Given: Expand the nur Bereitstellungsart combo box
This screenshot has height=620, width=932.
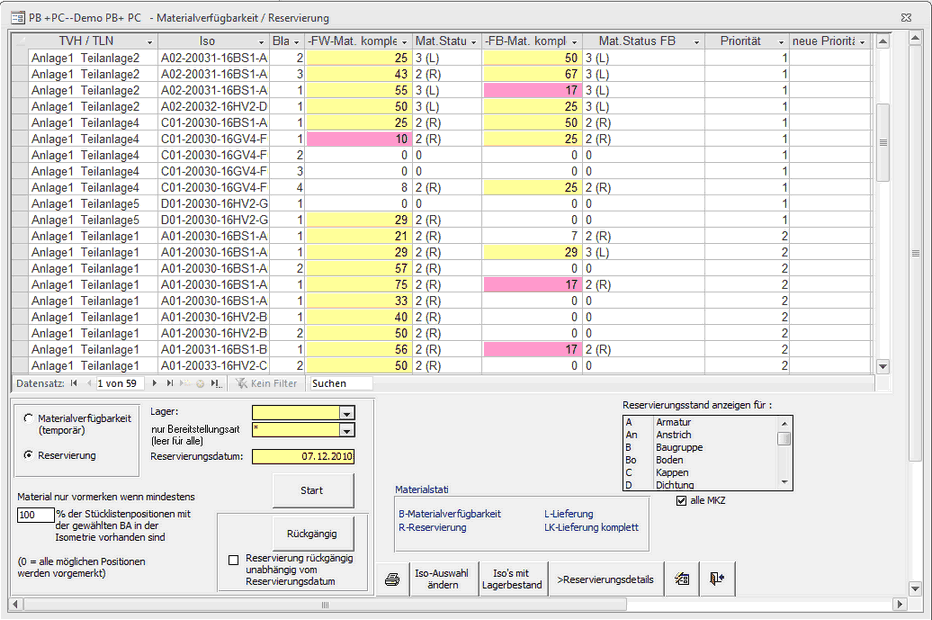Looking at the screenshot, I should tap(347, 430).
